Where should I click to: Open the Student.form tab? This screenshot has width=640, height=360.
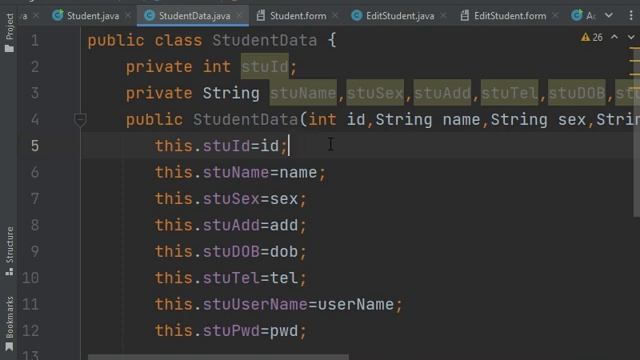click(298, 16)
